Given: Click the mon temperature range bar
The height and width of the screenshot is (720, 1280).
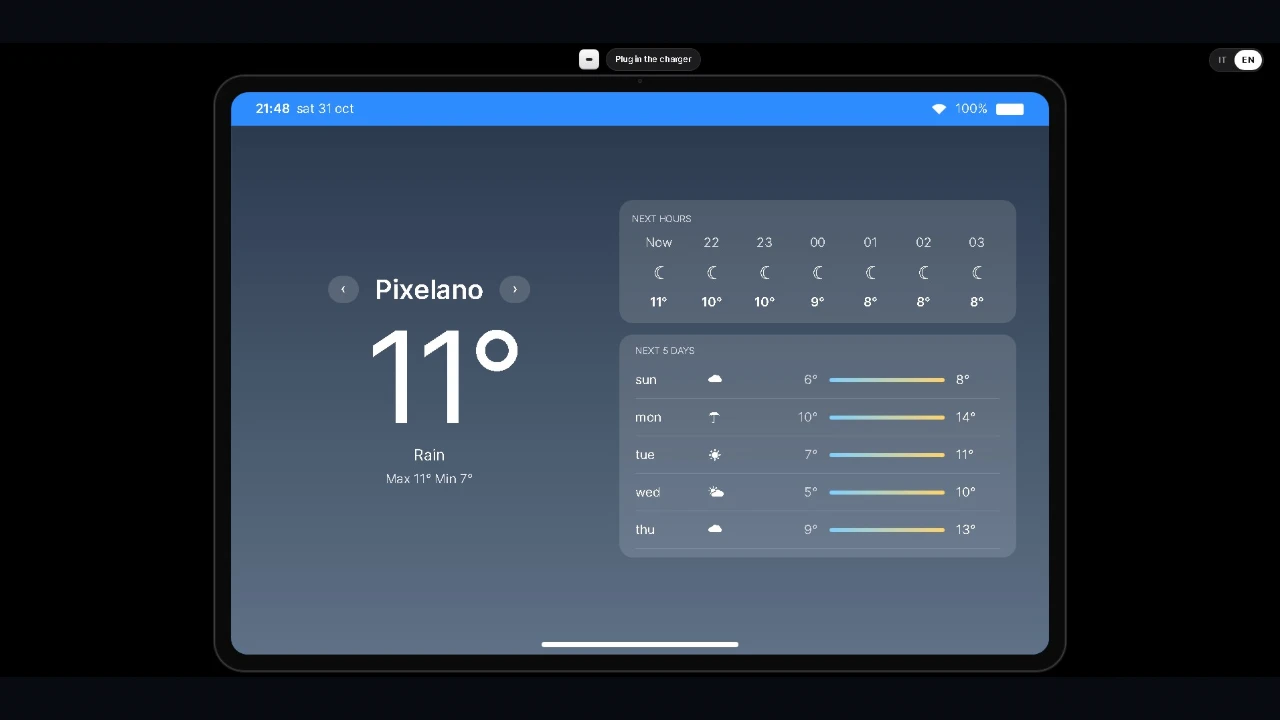Looking at the screenshot, I should (887, 417).
